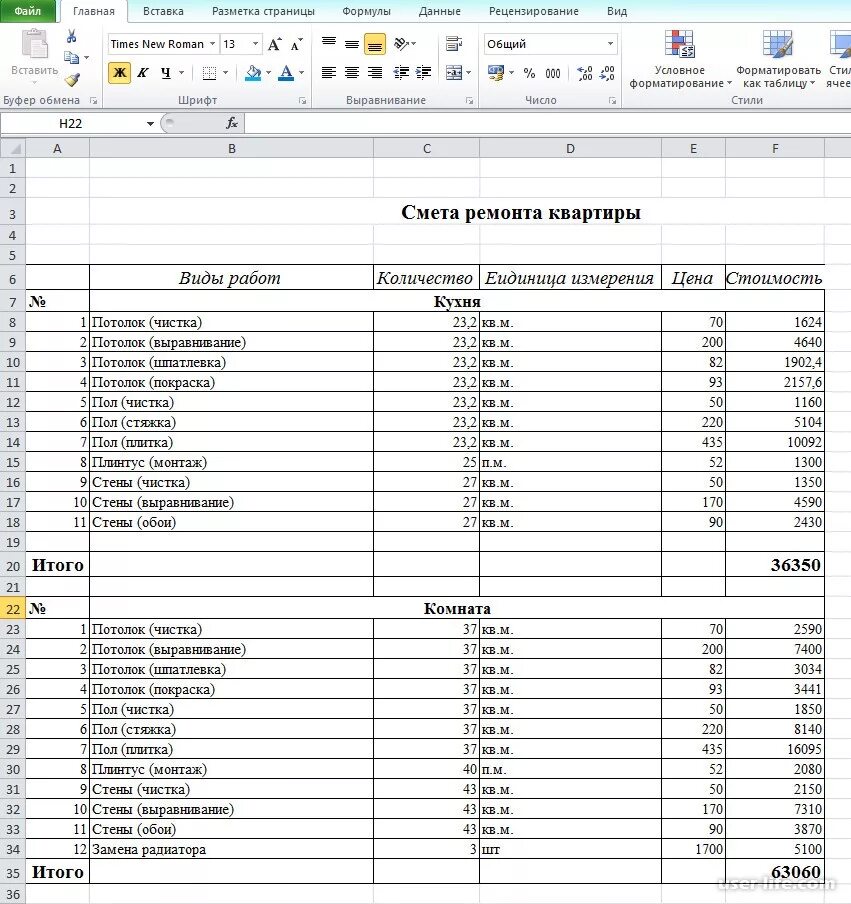The image size is (851, 904).
Task: Click the Cut scissors icon
Action: pos(71,37)
